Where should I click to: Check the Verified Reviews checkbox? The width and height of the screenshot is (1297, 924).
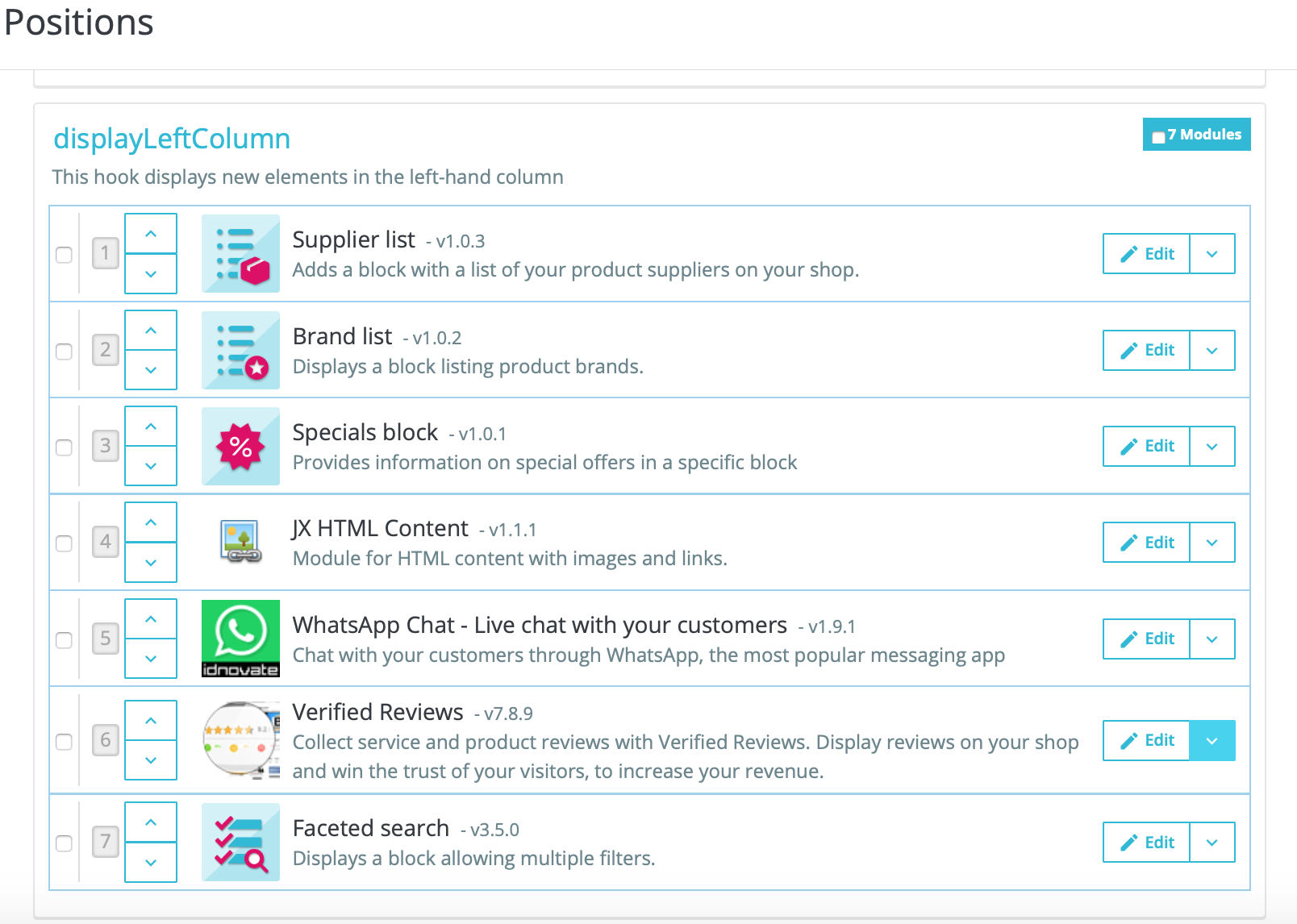click(64, 742)
